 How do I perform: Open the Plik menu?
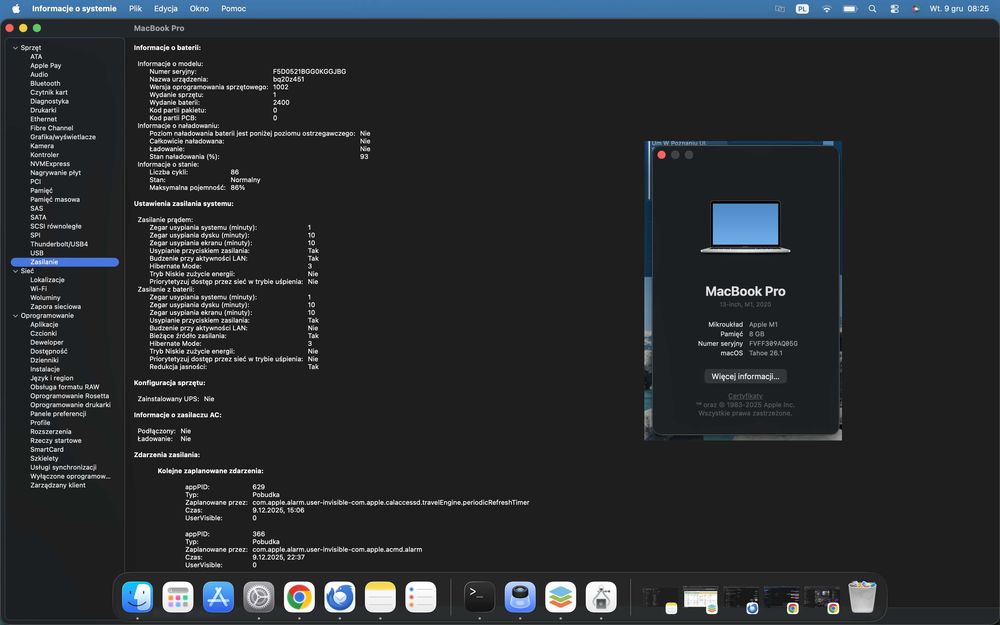[x=135, y=9]
